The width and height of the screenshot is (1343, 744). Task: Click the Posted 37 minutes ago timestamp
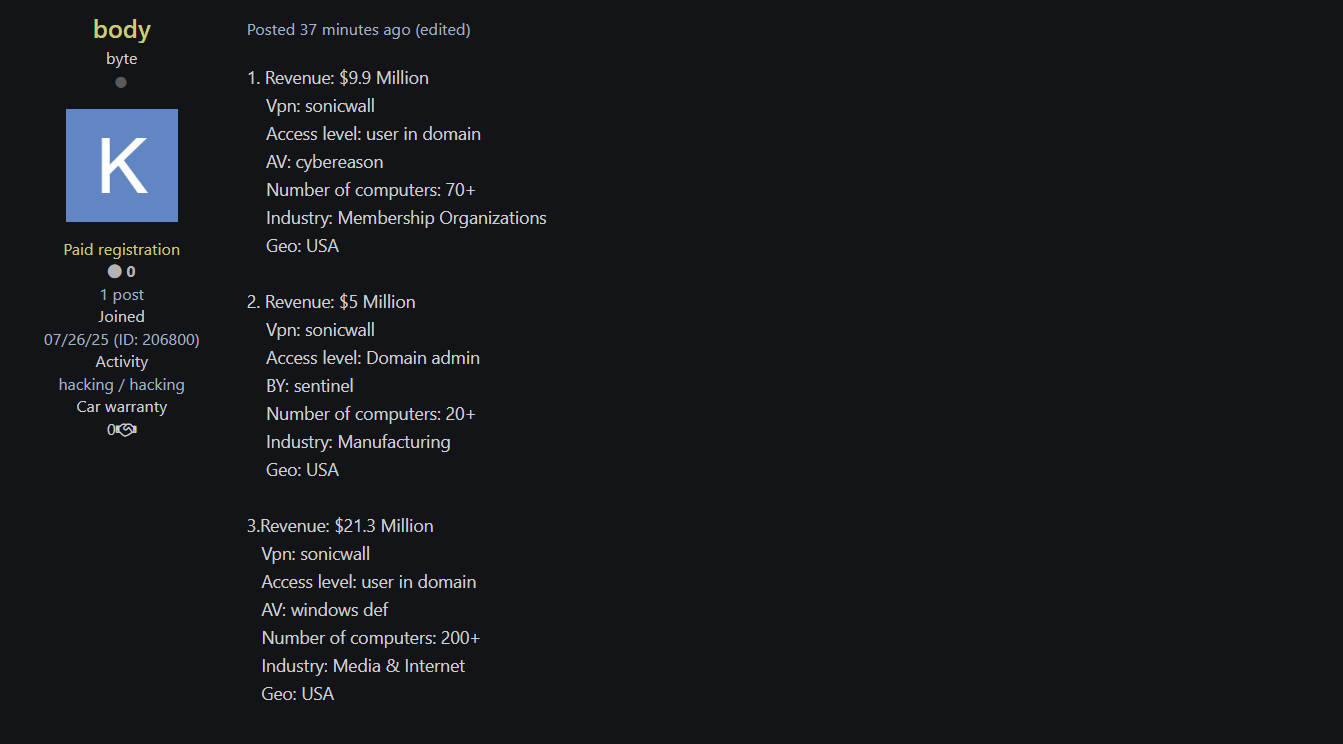(328, 30)
